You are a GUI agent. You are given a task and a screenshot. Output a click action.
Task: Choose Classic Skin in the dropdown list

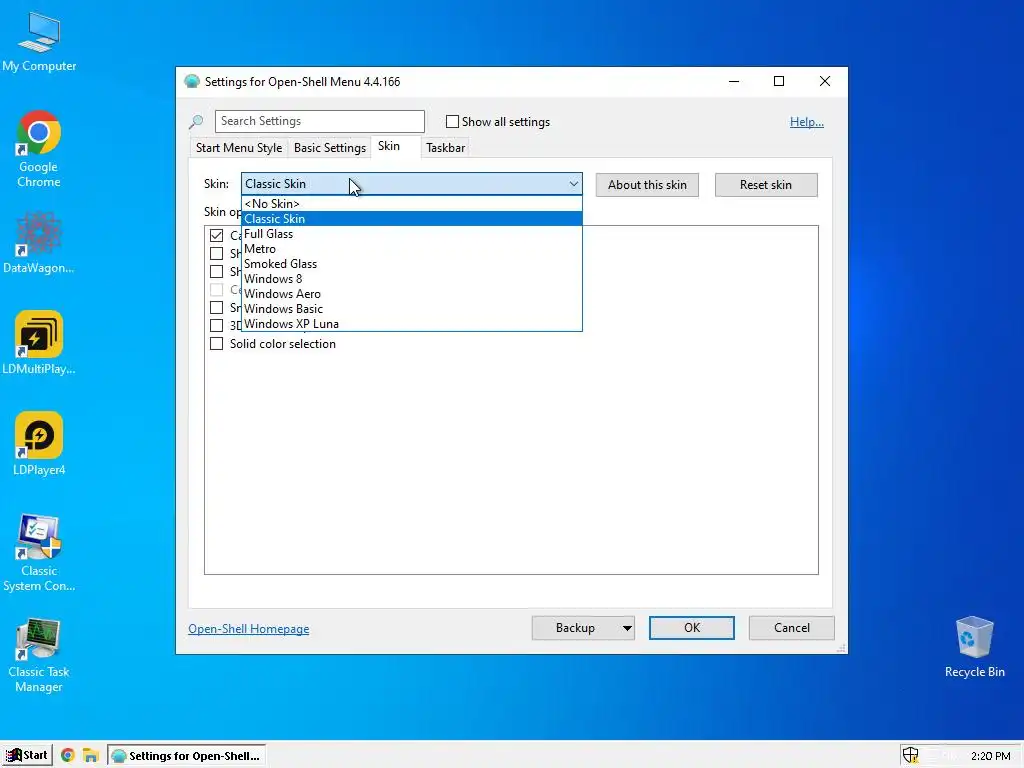(x=411, y=219)
